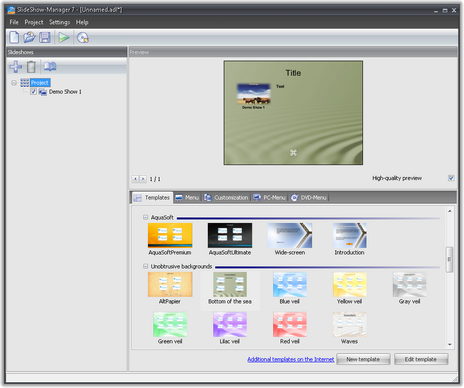The height and width of the screenshot is (388, 464).
Task: Open a project with the folder icon
Action: [29, 37]
